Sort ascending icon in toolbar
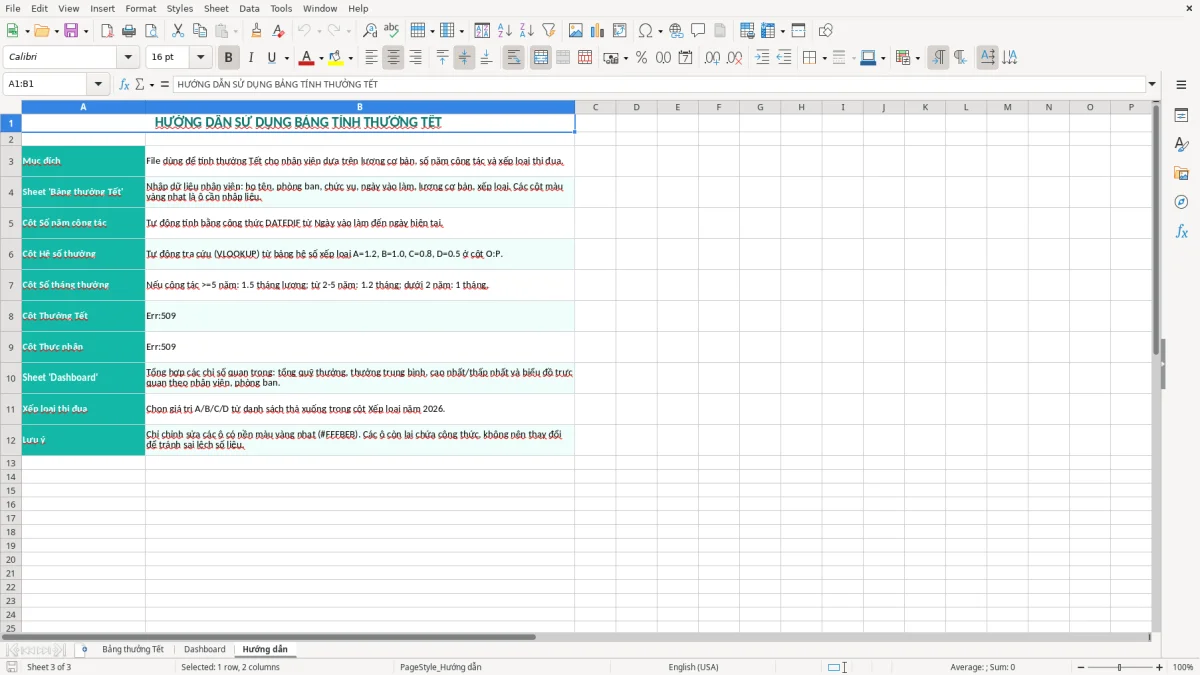This screenshot has width=1200, height=675. pos(505,31)
